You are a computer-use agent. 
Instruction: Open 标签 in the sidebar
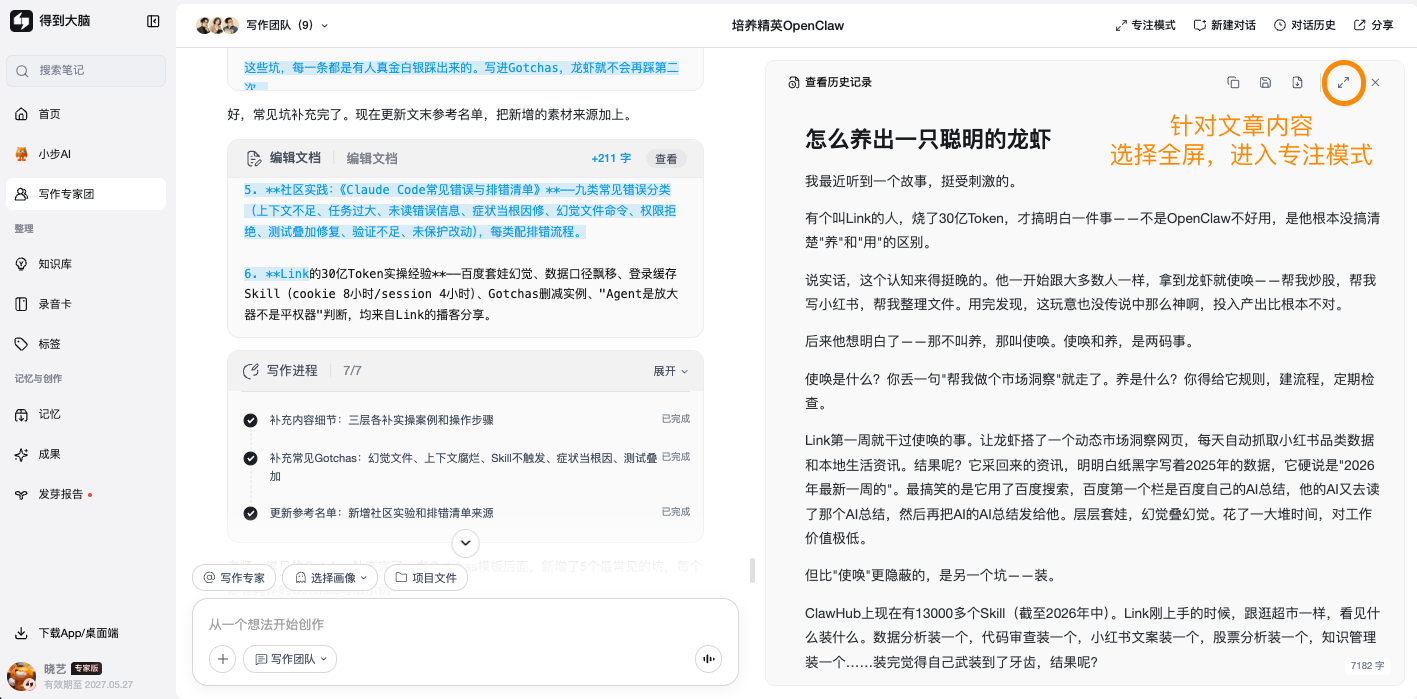(x=86, y=344)
